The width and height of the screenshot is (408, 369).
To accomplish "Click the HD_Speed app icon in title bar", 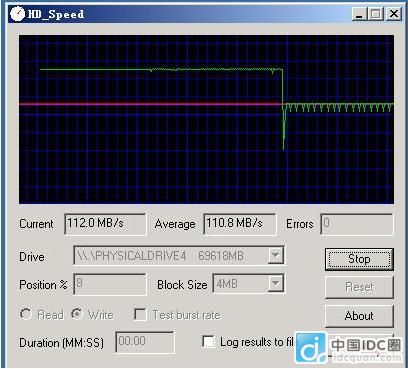I will [17, 14].
